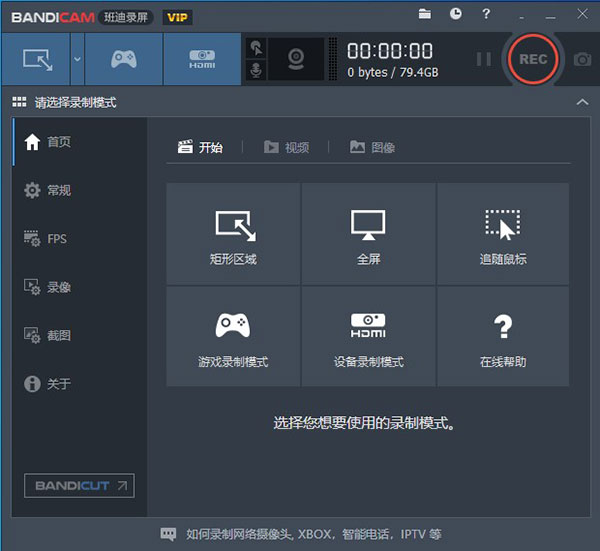Choose 设备录制模式 tile
This screenshot has width=600, height=551.
pyautogui.click(x=368, y=336)
